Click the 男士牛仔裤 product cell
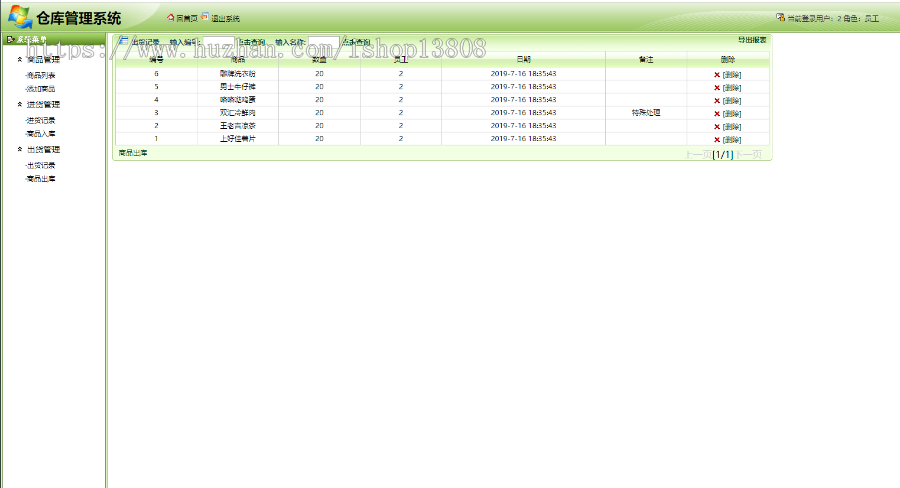Screen dimensions: 900x488 (238, 87)
